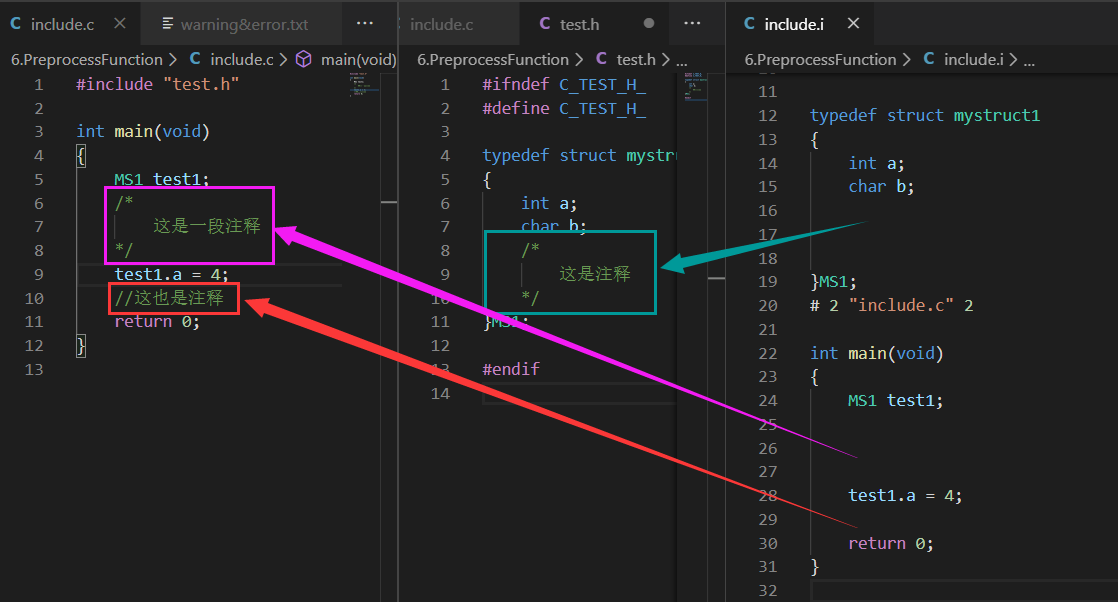Click the 这是注释 comment in test.h

pos(595,274)
